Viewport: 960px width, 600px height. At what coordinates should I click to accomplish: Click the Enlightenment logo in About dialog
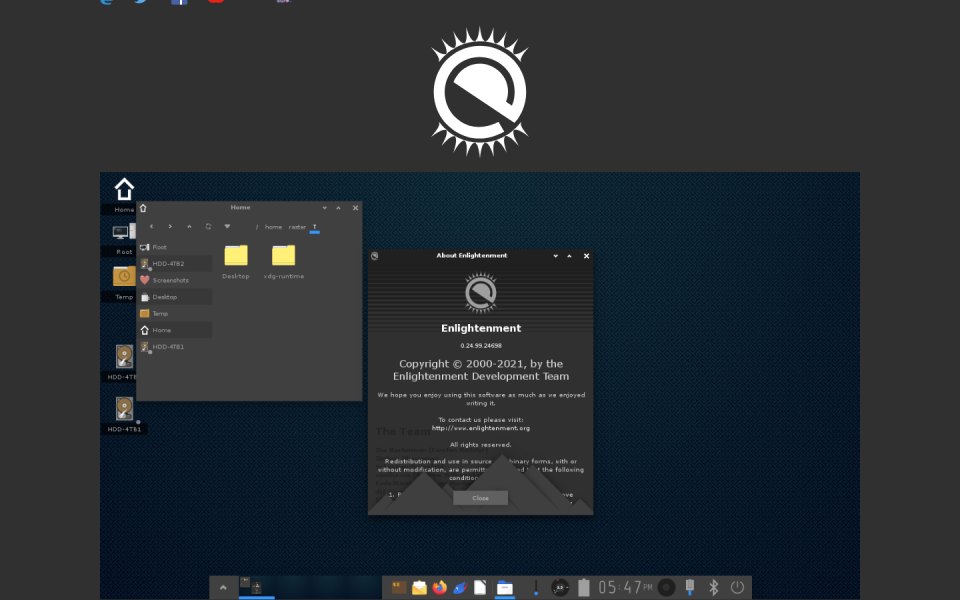click(481, 293)
